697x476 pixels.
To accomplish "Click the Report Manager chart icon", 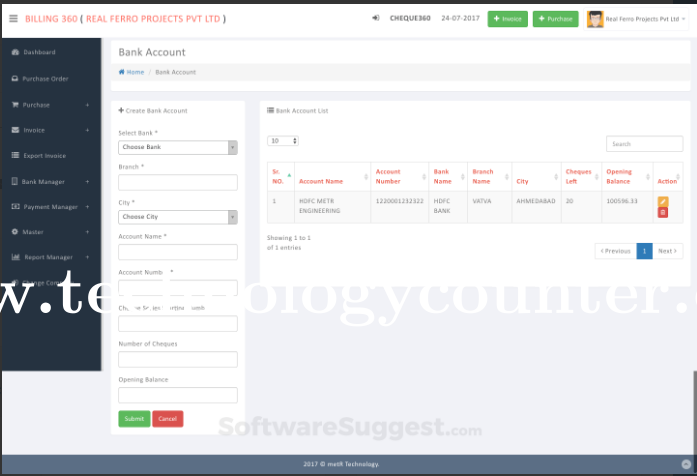I will point(16,257).
